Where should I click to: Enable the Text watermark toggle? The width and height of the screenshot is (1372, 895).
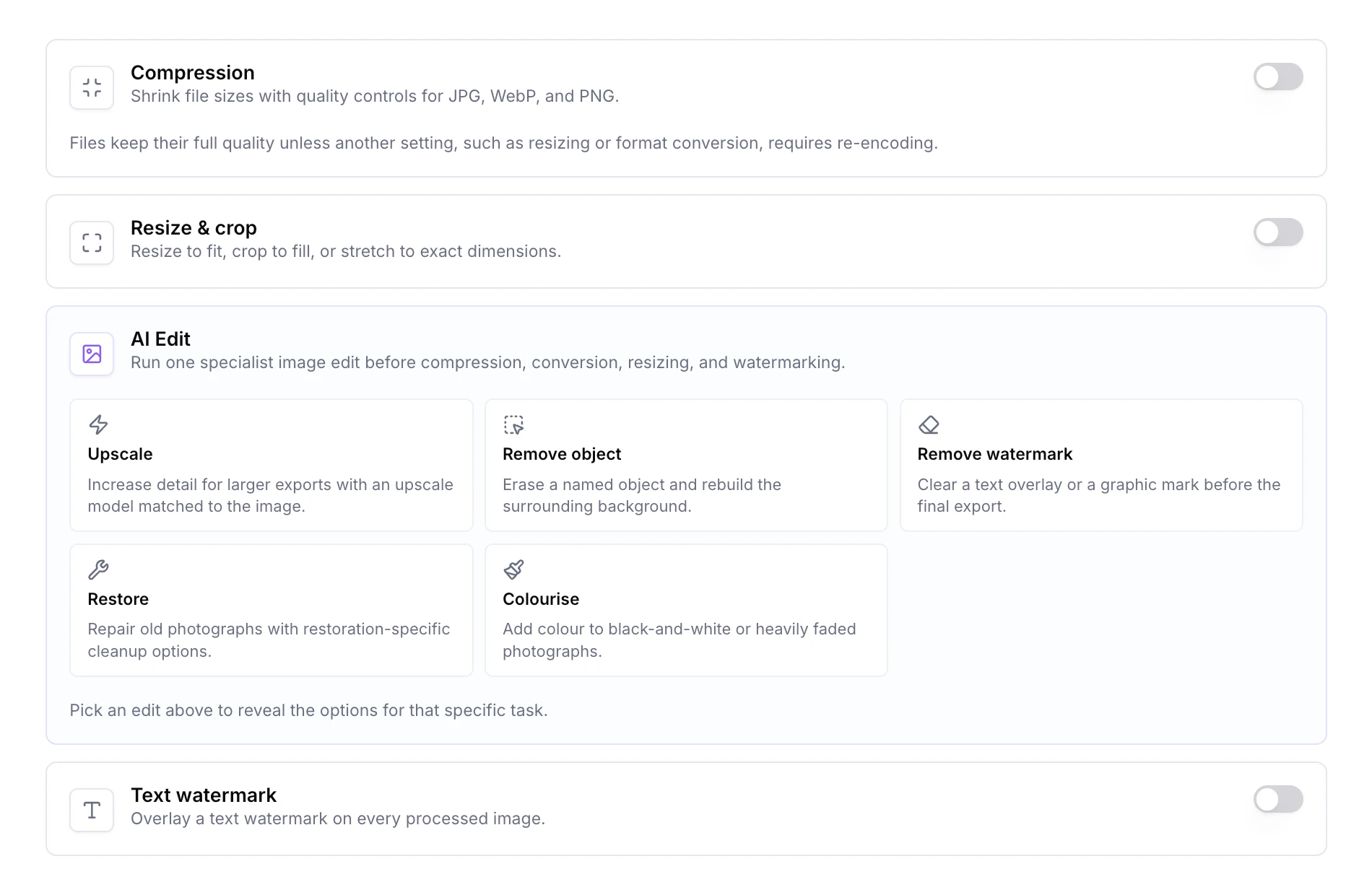[x=1278, y=799]
